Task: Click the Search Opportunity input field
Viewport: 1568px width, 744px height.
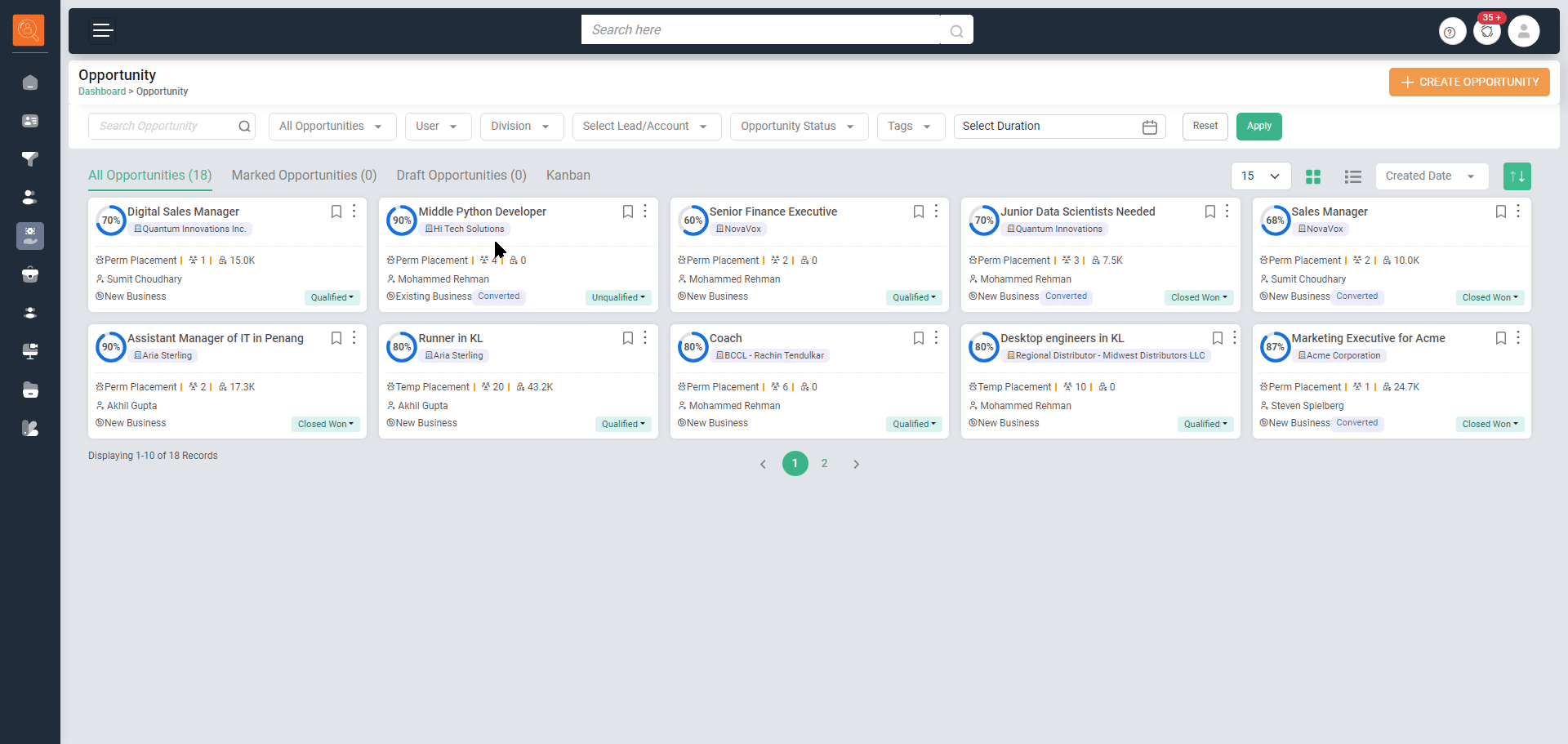Action: 163,127
